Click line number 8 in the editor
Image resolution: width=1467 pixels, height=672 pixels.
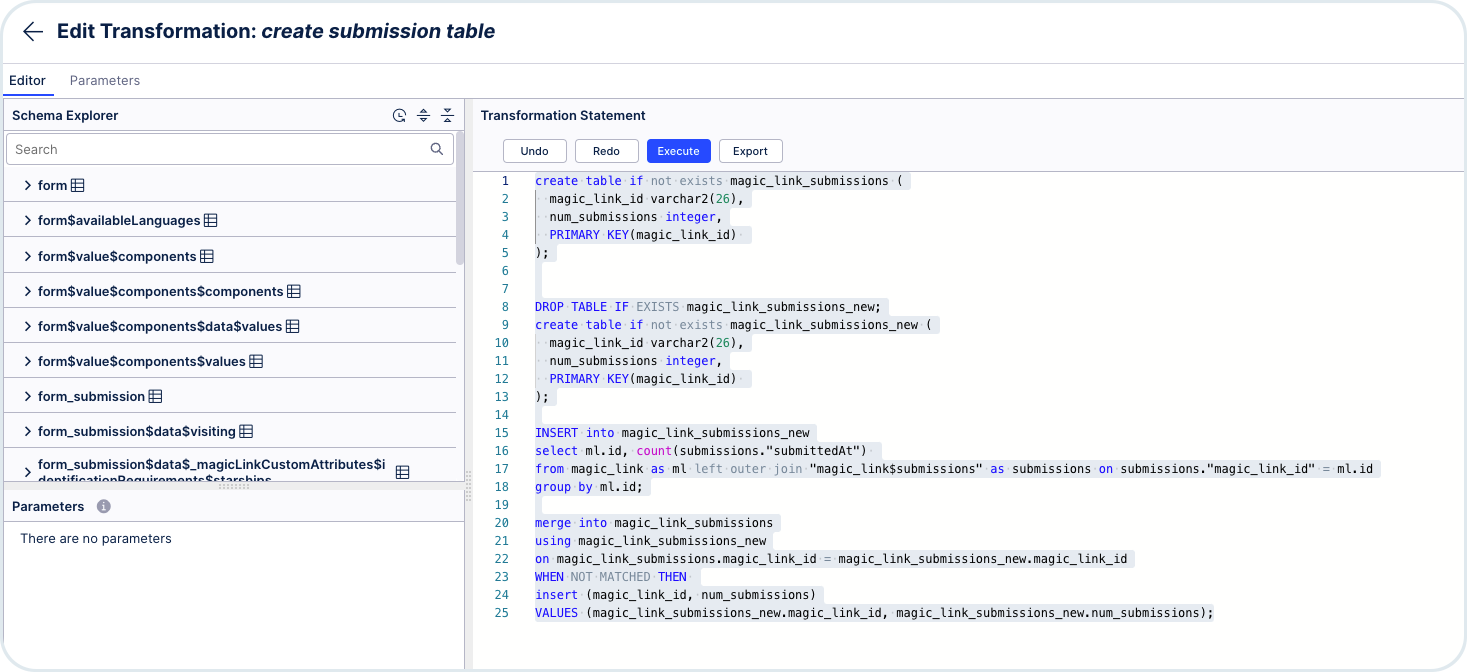(505, 307)
